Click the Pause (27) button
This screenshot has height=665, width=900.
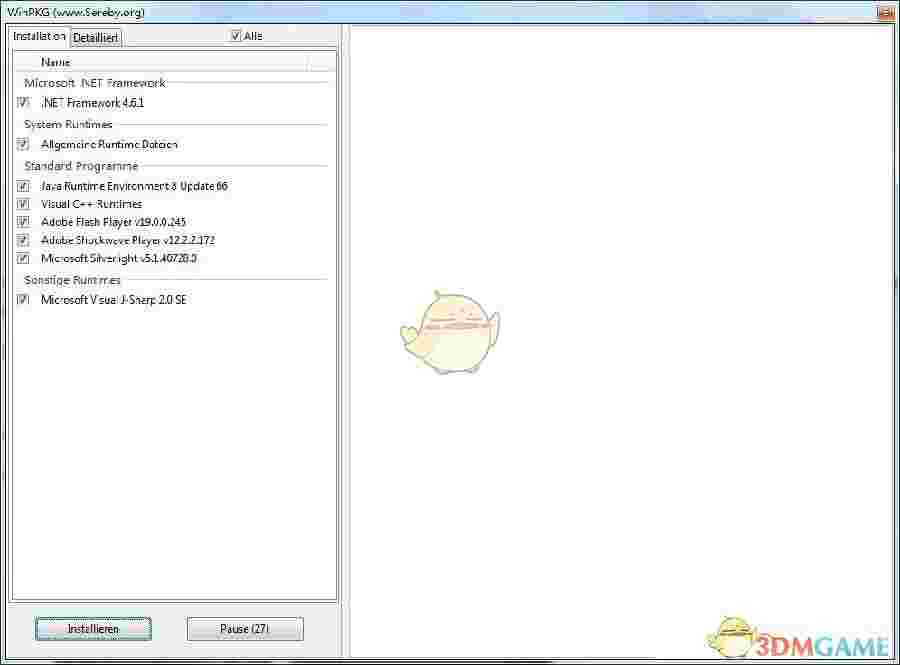pyautogui.click(x=245, y=629)
